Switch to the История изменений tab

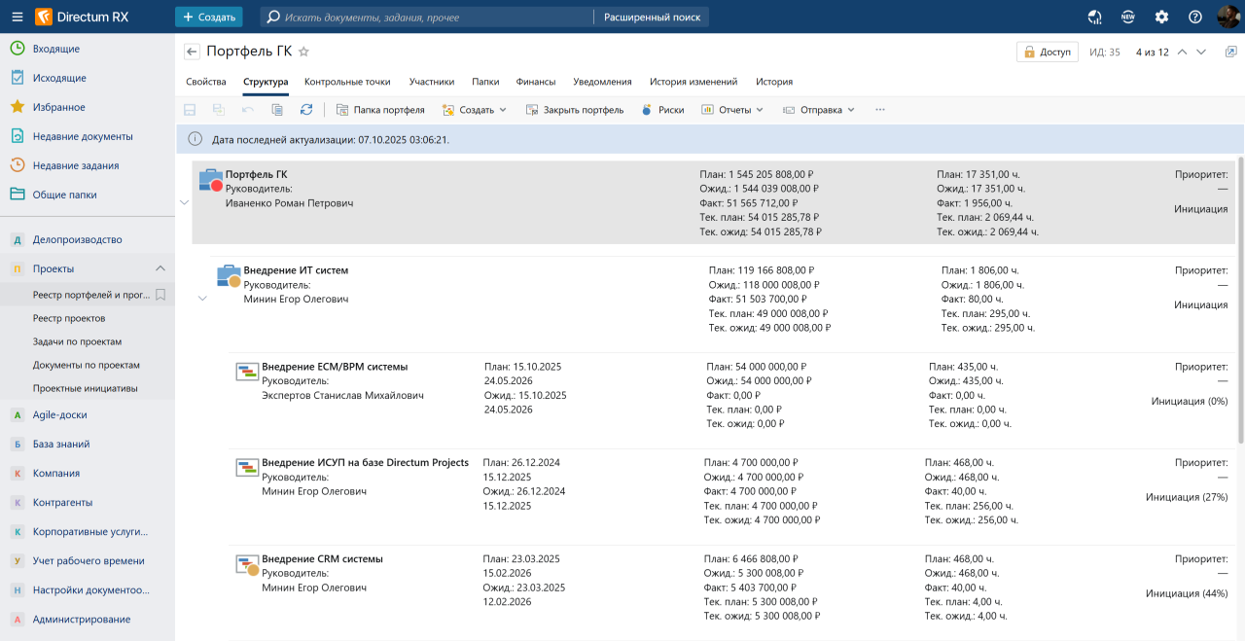tap(693, 82)
